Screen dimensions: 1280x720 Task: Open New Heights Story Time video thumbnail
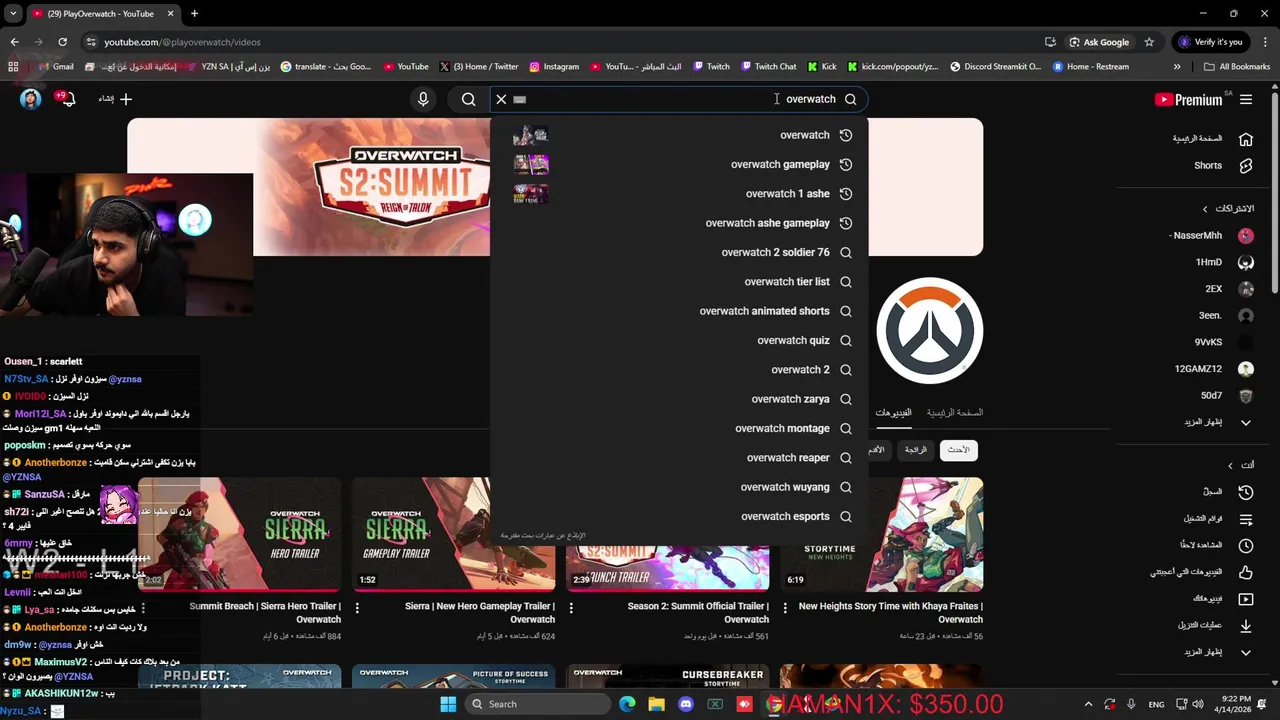point(881,534)
